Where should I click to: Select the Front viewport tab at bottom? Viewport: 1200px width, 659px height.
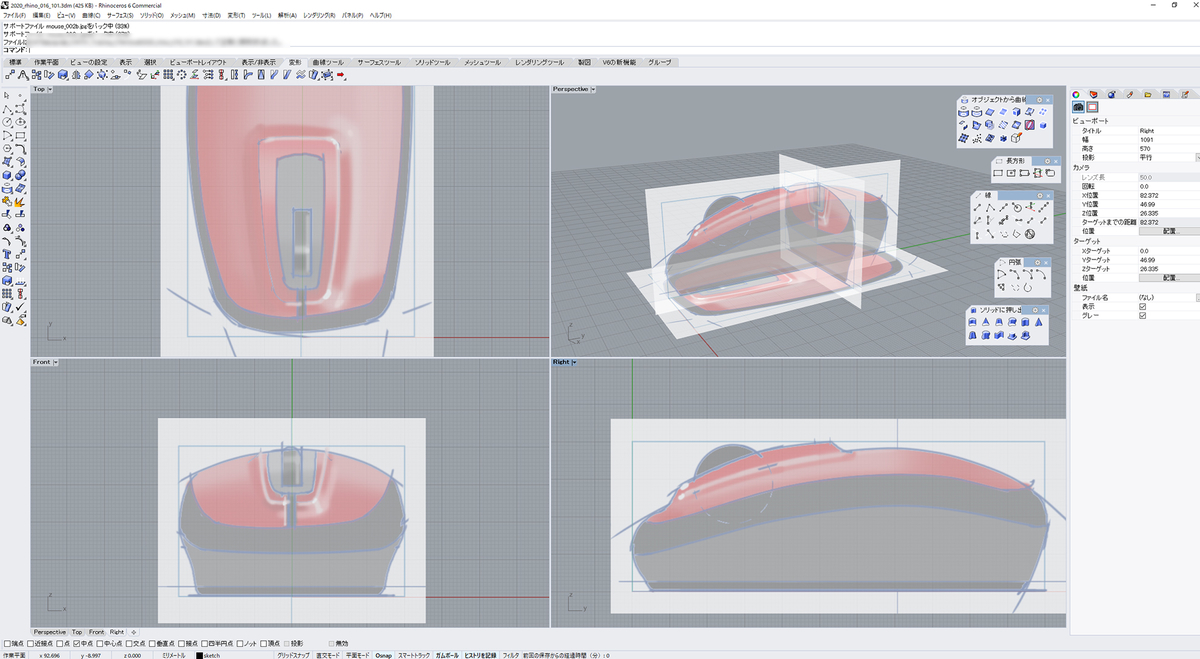(96, 632)
